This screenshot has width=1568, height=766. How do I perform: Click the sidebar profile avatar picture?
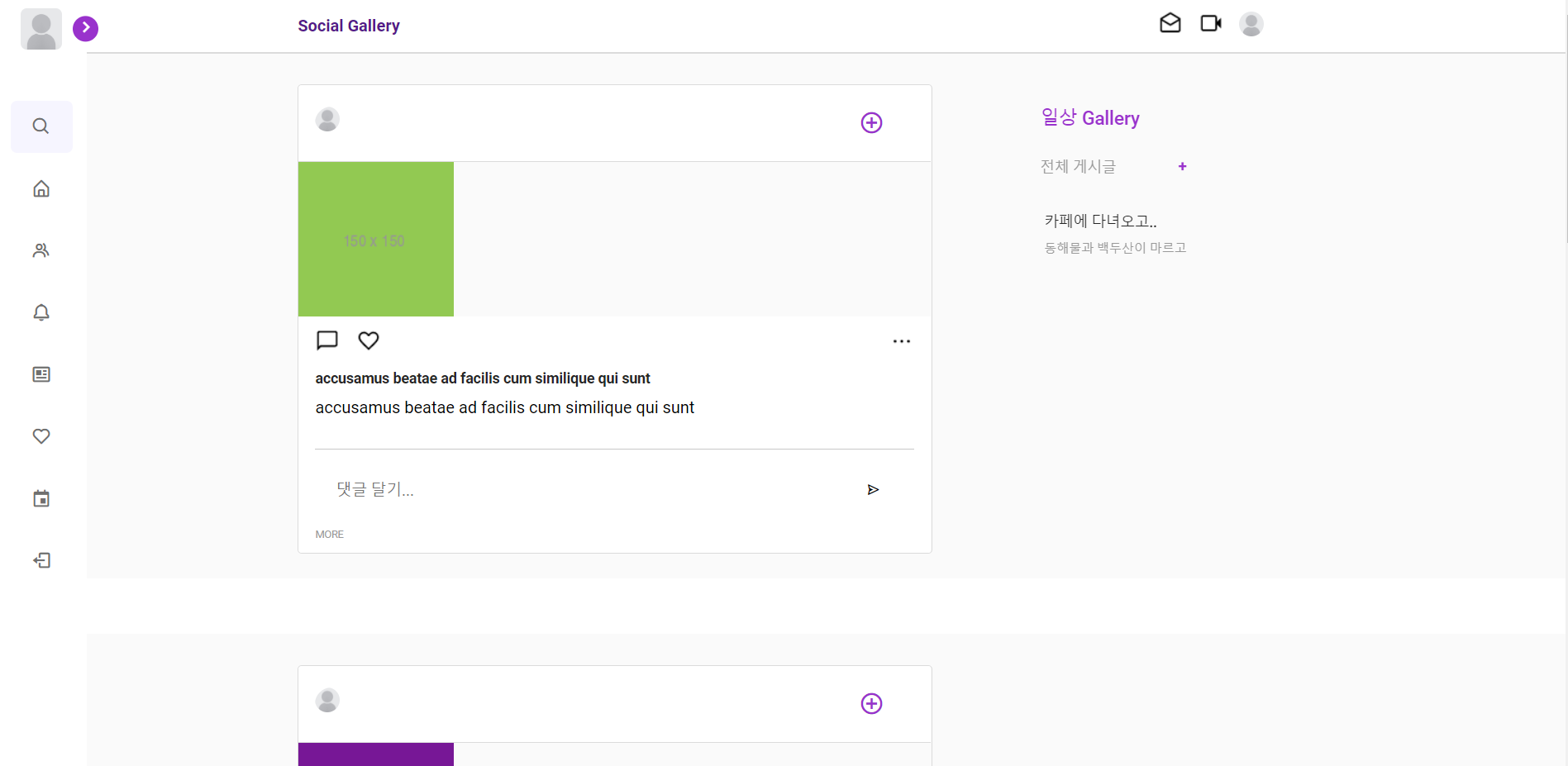(x=41, y=29)
